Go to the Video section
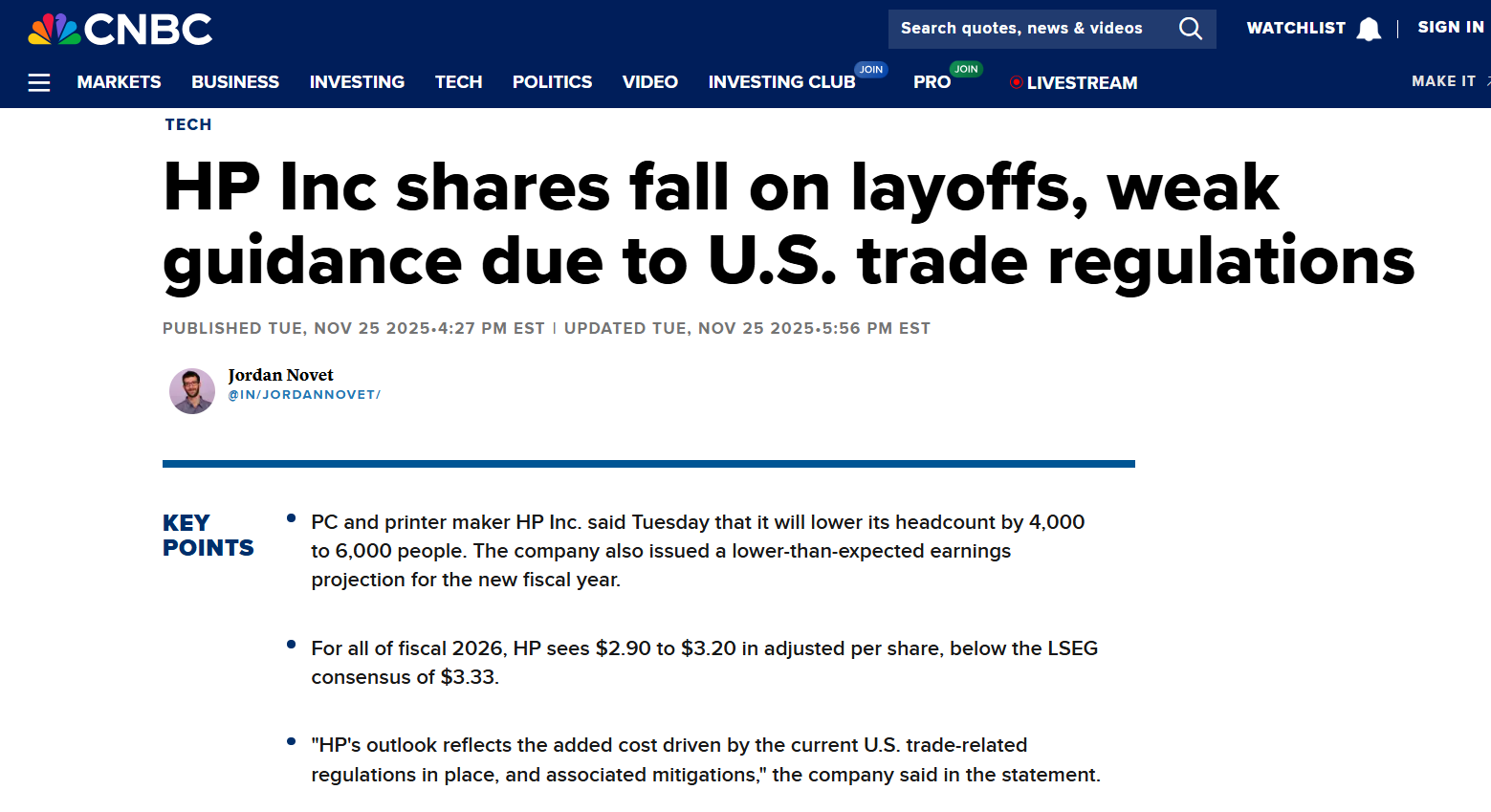The width and height of the screenshot is (1491, 812). click(649, 82)
